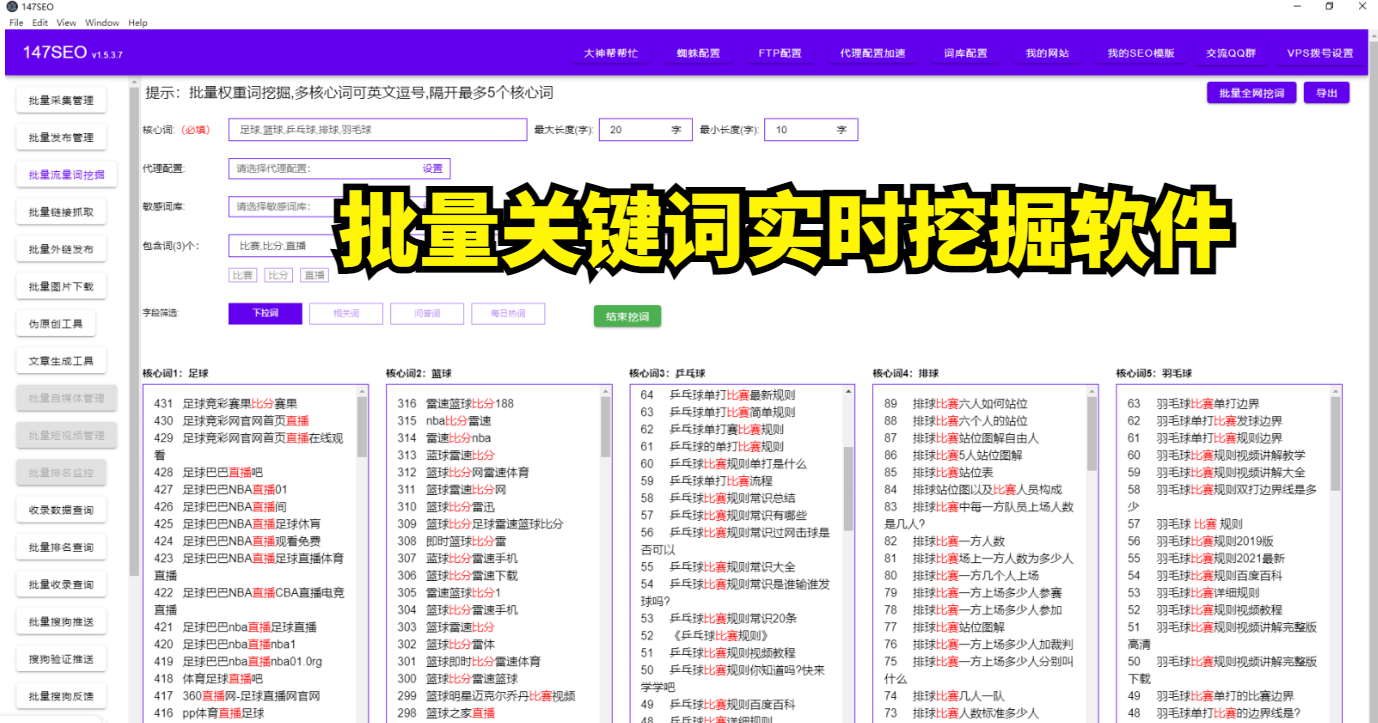Open the 批量搜狗推送 tool
The image size is (1378, 723).
click(64, 620)
